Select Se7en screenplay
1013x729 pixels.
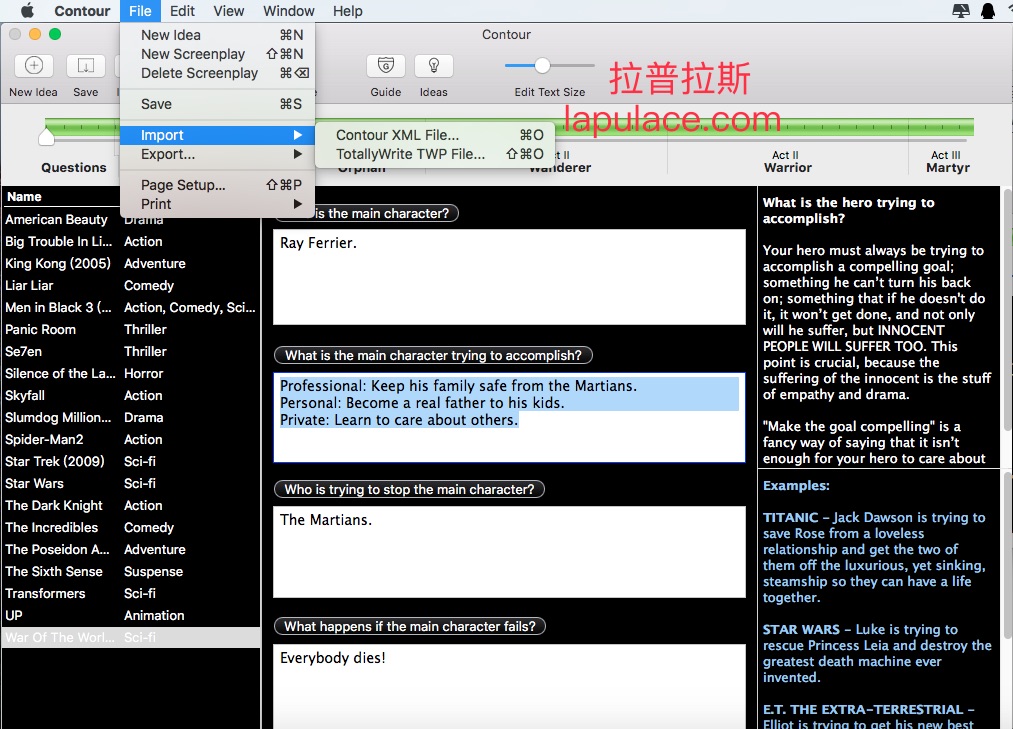pyautogui.click(x=131, y=352)
